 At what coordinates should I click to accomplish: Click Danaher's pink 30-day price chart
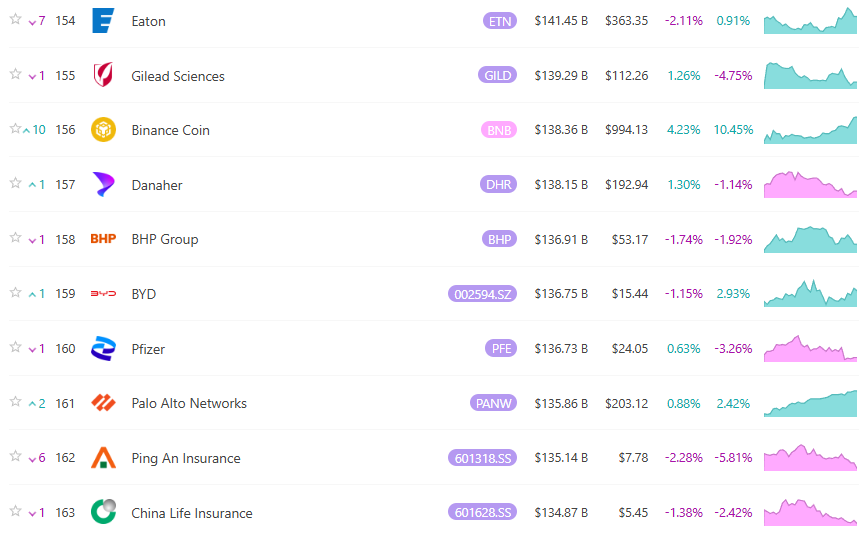[x=810, y=185]
